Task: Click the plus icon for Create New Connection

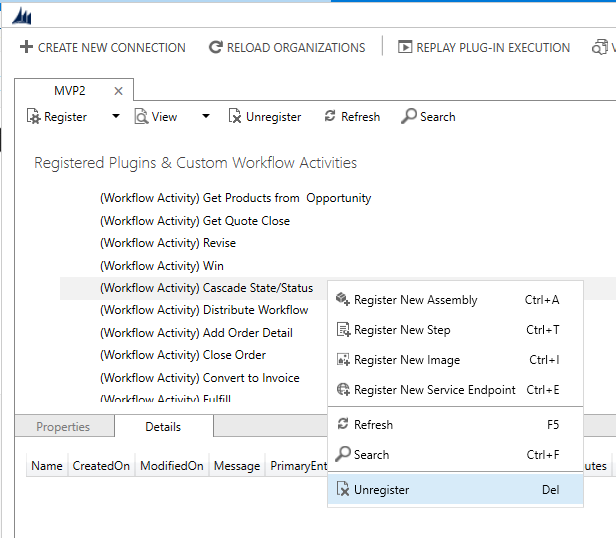Action: pyautogui.click(x=26, y=47)
